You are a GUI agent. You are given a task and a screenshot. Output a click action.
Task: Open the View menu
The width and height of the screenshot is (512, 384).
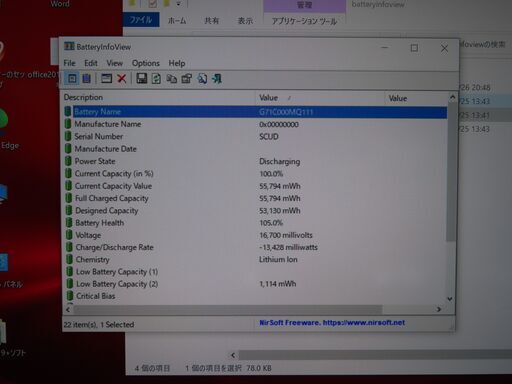point(115,63)
